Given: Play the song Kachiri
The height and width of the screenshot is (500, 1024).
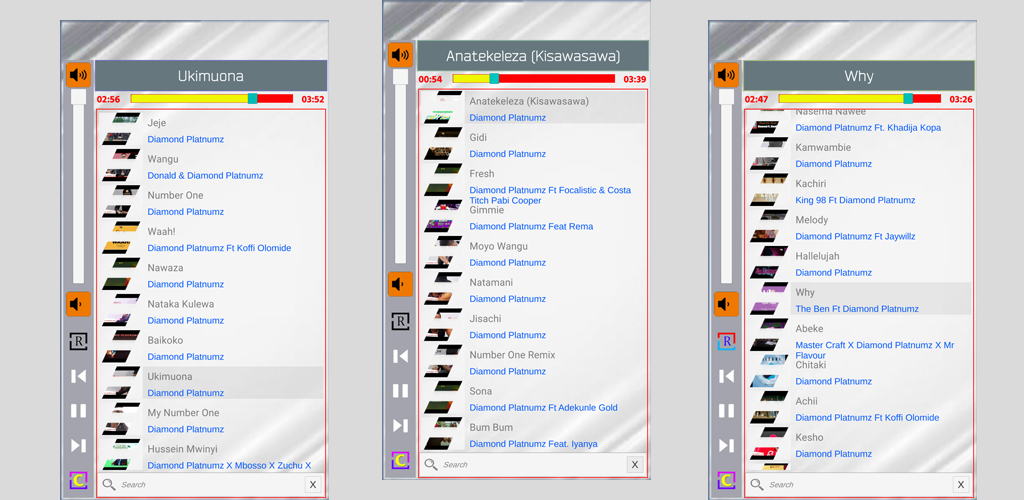Looking at the screenshot, I should [858, 191].
